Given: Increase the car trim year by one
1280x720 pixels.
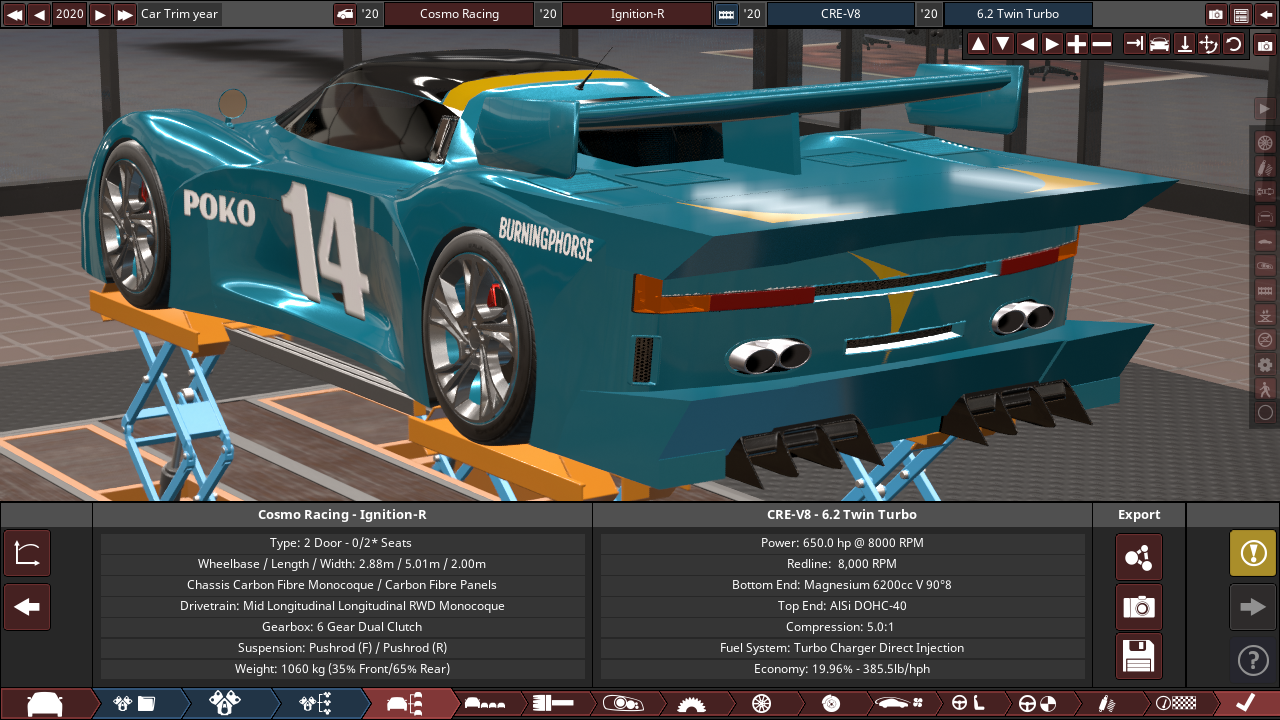Looking at the screenshot, I should coord(100,14).
